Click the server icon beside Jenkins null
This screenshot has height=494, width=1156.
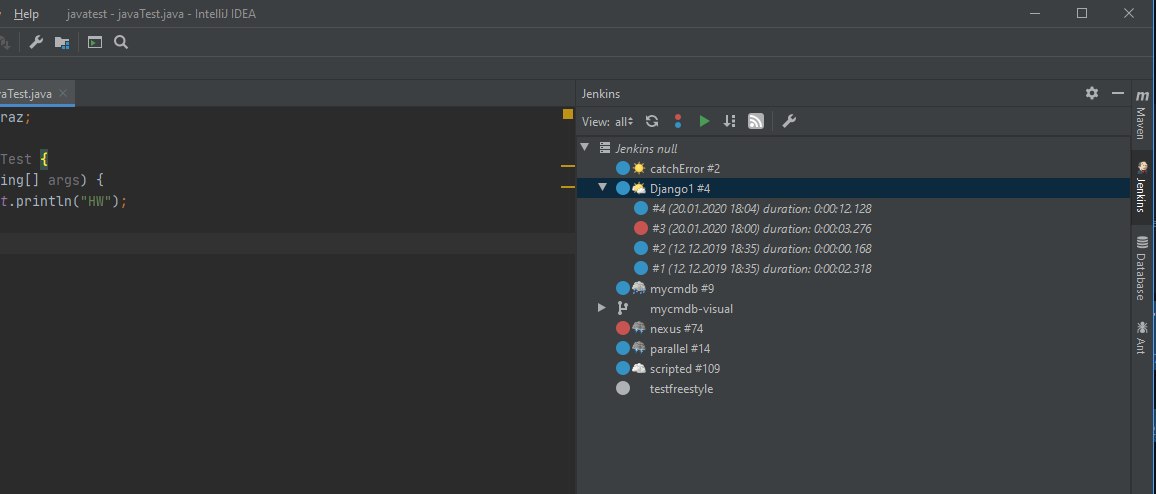pos(605,147)
